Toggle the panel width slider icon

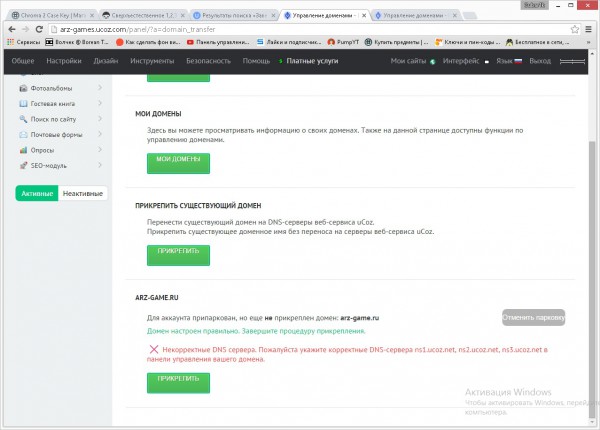coord(572,61)
